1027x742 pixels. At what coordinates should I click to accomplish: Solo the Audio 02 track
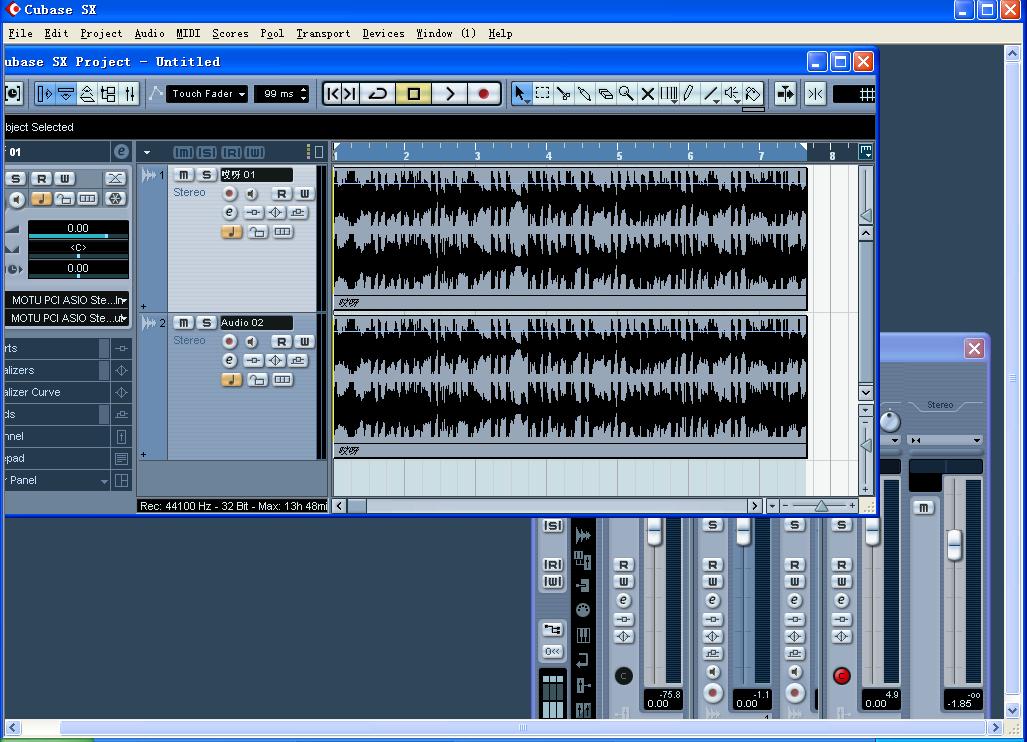pyautogui.click(x=206, y=323)
